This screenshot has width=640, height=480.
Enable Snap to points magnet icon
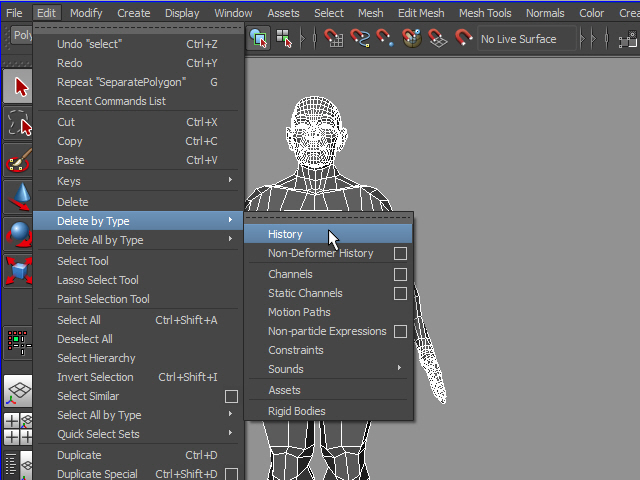386,38
